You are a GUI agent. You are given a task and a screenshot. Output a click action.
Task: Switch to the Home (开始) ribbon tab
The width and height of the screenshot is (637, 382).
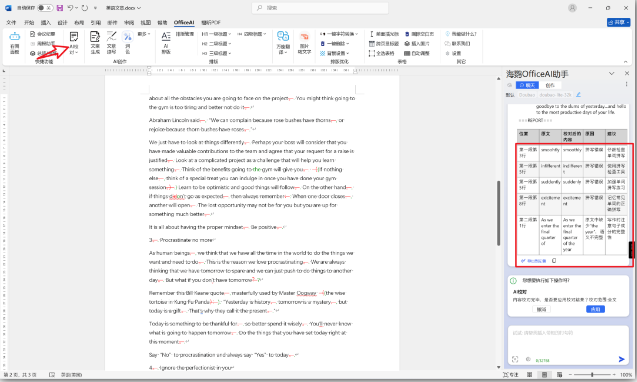[29, 22]
